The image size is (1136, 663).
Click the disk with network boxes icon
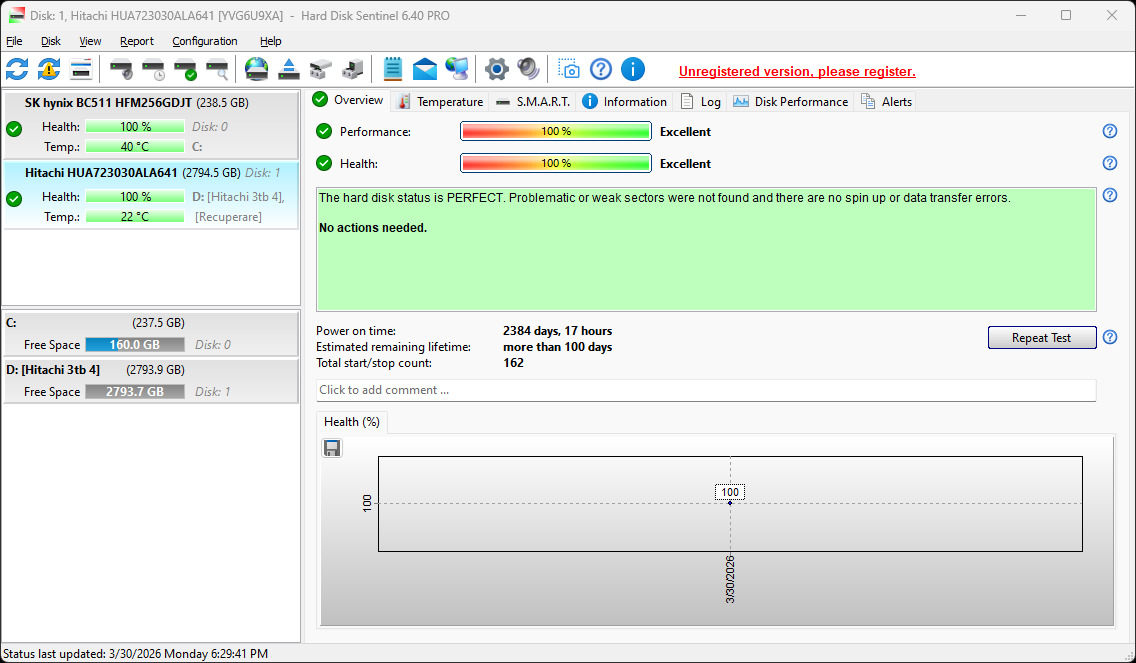point(321,70)
